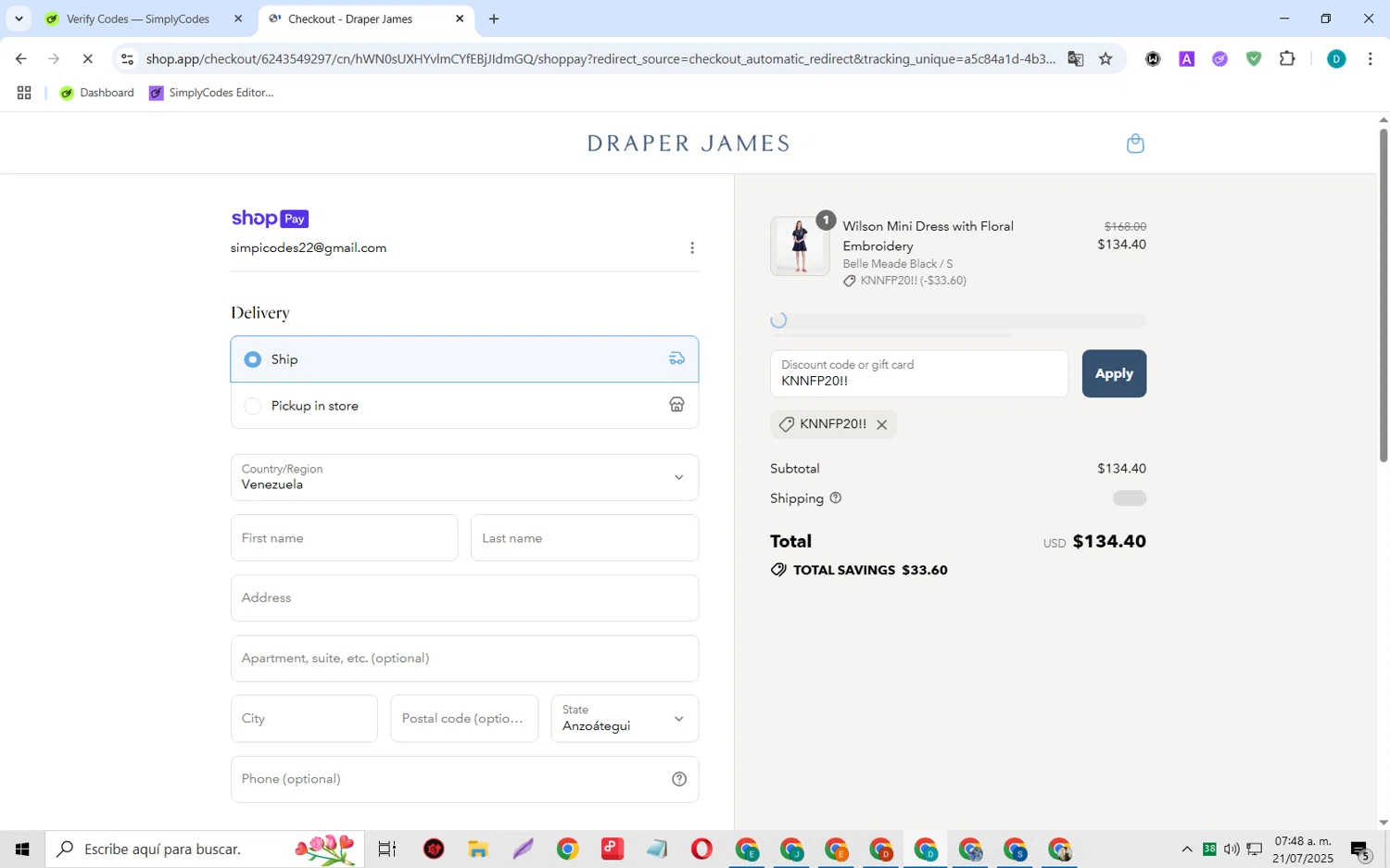Viewport: 1390px width, 868px height.
Task: Click the storefront icon in Pickup in store
Action: [x=677, y=405]
